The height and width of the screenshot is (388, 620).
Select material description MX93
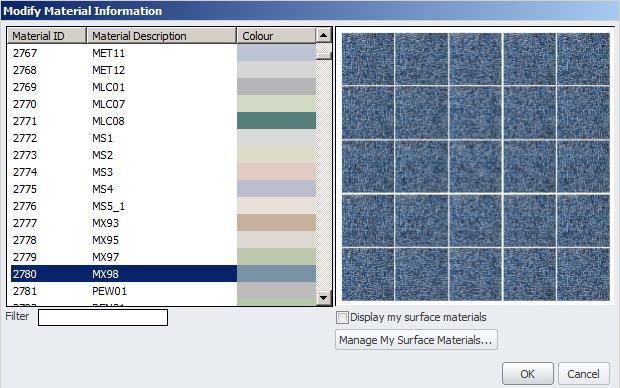(106, 223)
